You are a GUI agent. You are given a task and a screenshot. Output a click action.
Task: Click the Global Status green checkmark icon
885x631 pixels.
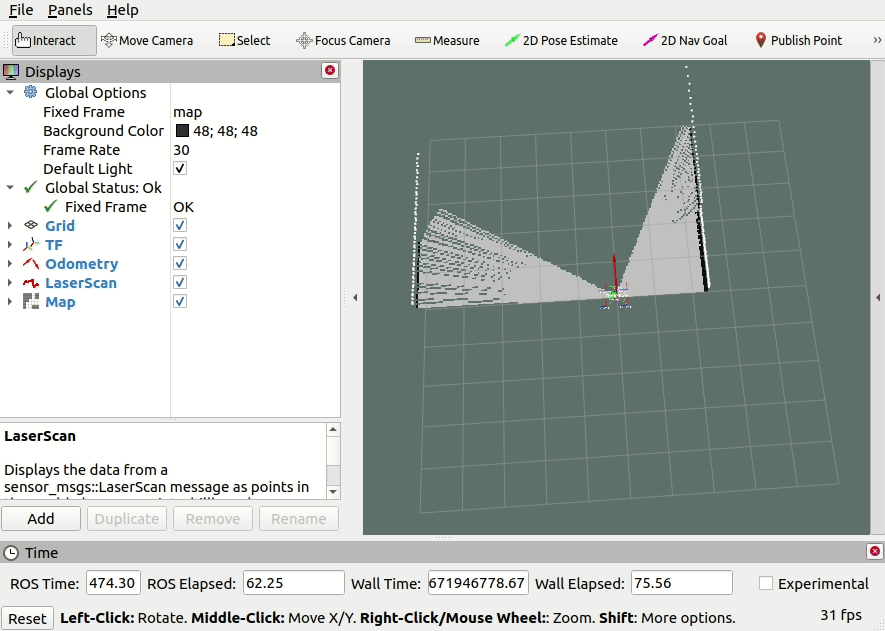click(30, 187)
